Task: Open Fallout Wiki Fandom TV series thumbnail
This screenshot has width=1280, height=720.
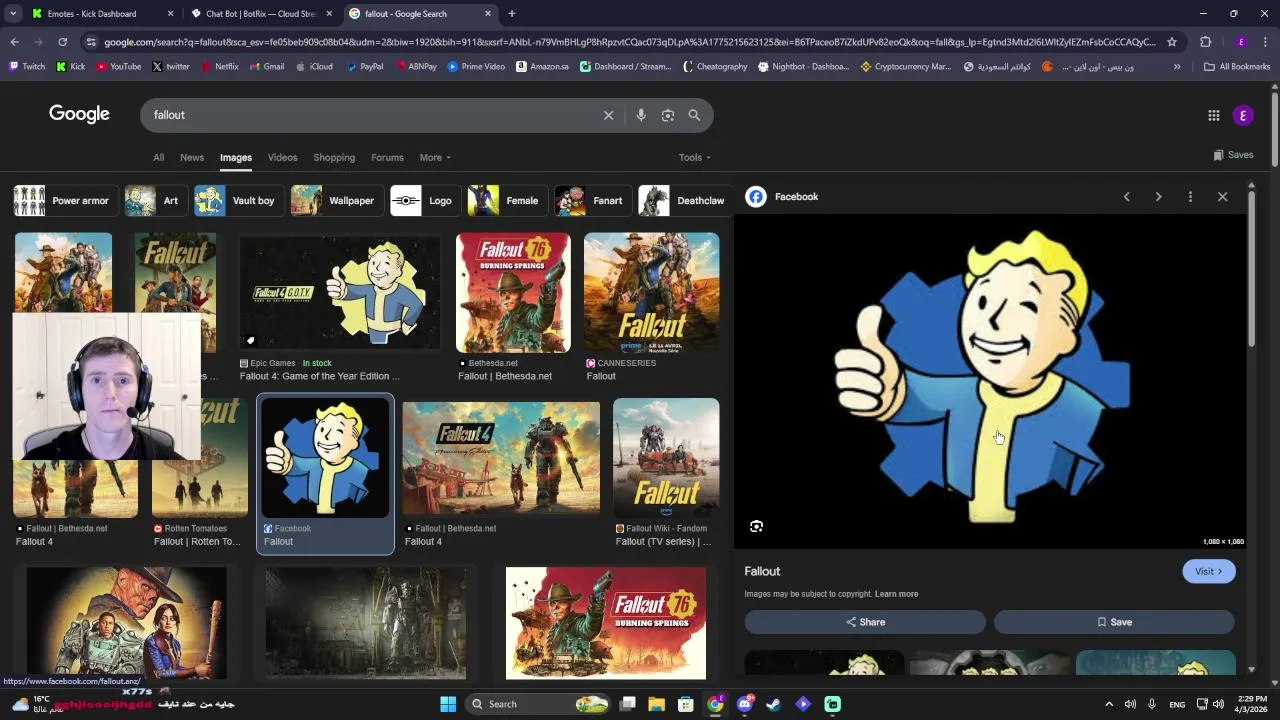Action: point(666,458)
